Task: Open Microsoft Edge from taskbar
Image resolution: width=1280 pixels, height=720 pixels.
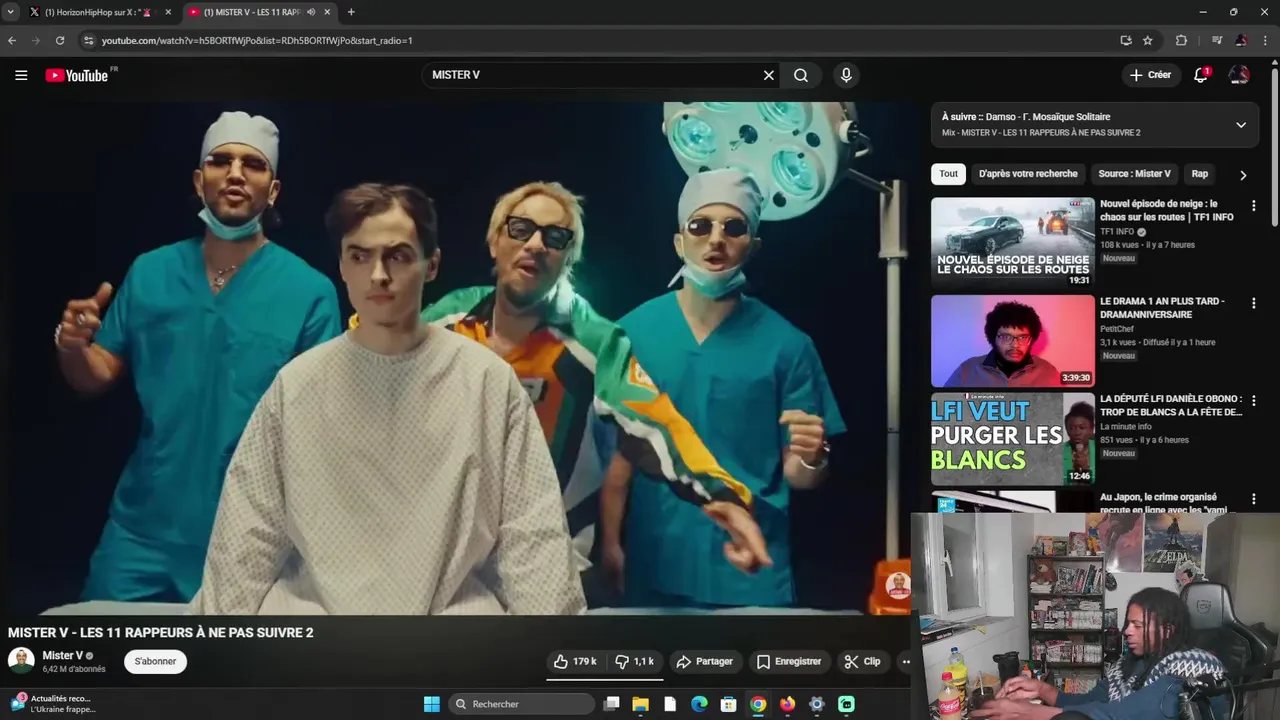Action: tap(699, 704)
